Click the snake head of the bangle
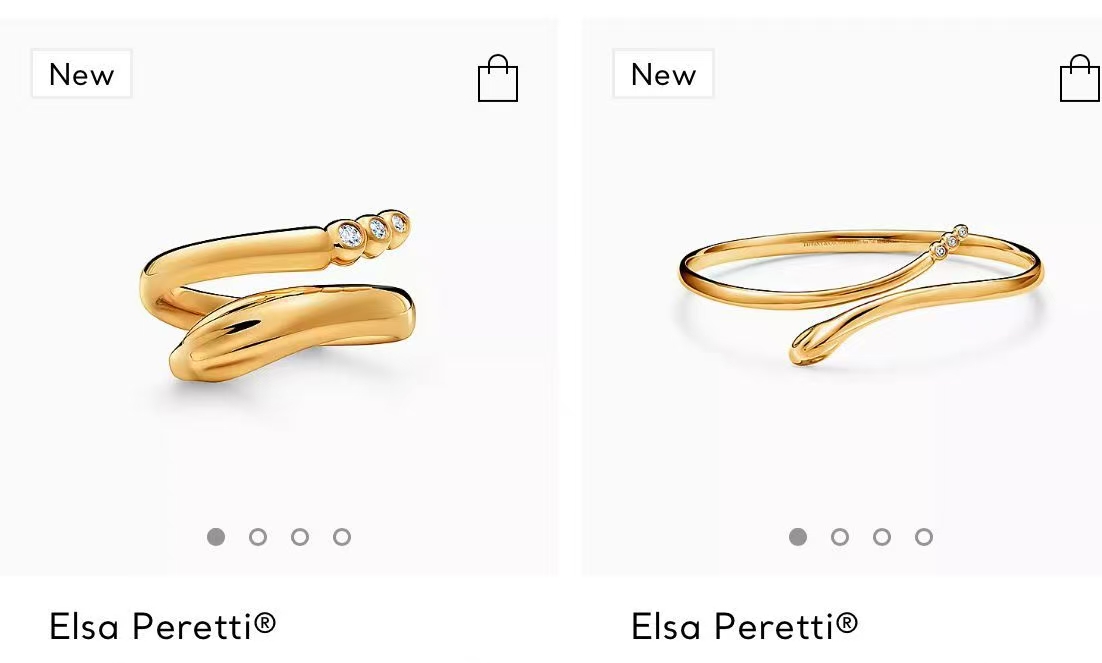The image size is (1102, 663). pyautogui.click(x=809, y=345)
